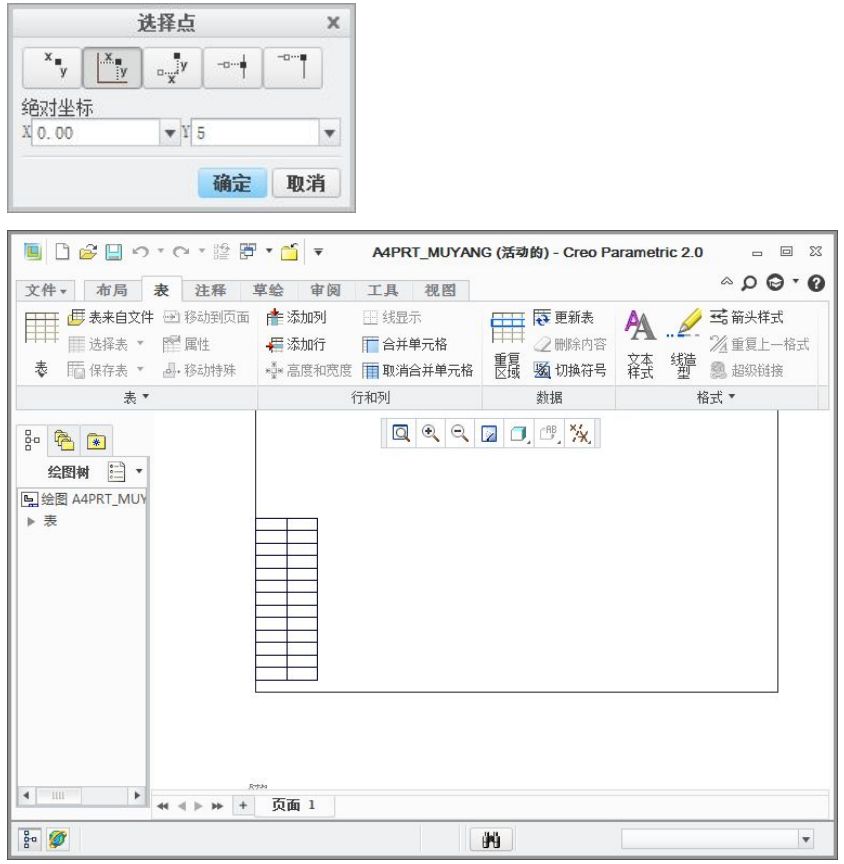Open the Model Tree navigator tab
The width and height of the screenshot is (844, 864).
pos(32,440)
